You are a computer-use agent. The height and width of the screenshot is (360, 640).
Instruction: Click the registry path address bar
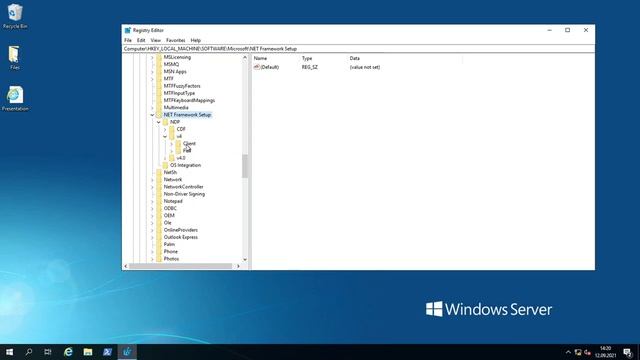point(358,49)
